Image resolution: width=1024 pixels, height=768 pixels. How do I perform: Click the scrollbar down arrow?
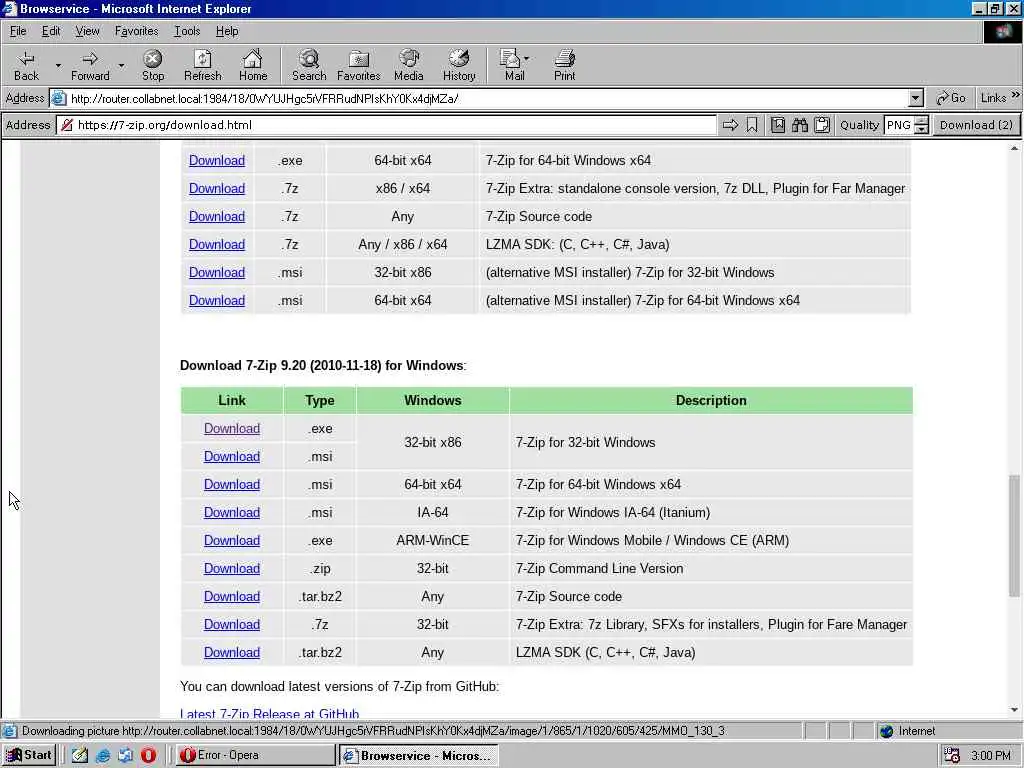pyautogui.click(x=1014, y=710)
